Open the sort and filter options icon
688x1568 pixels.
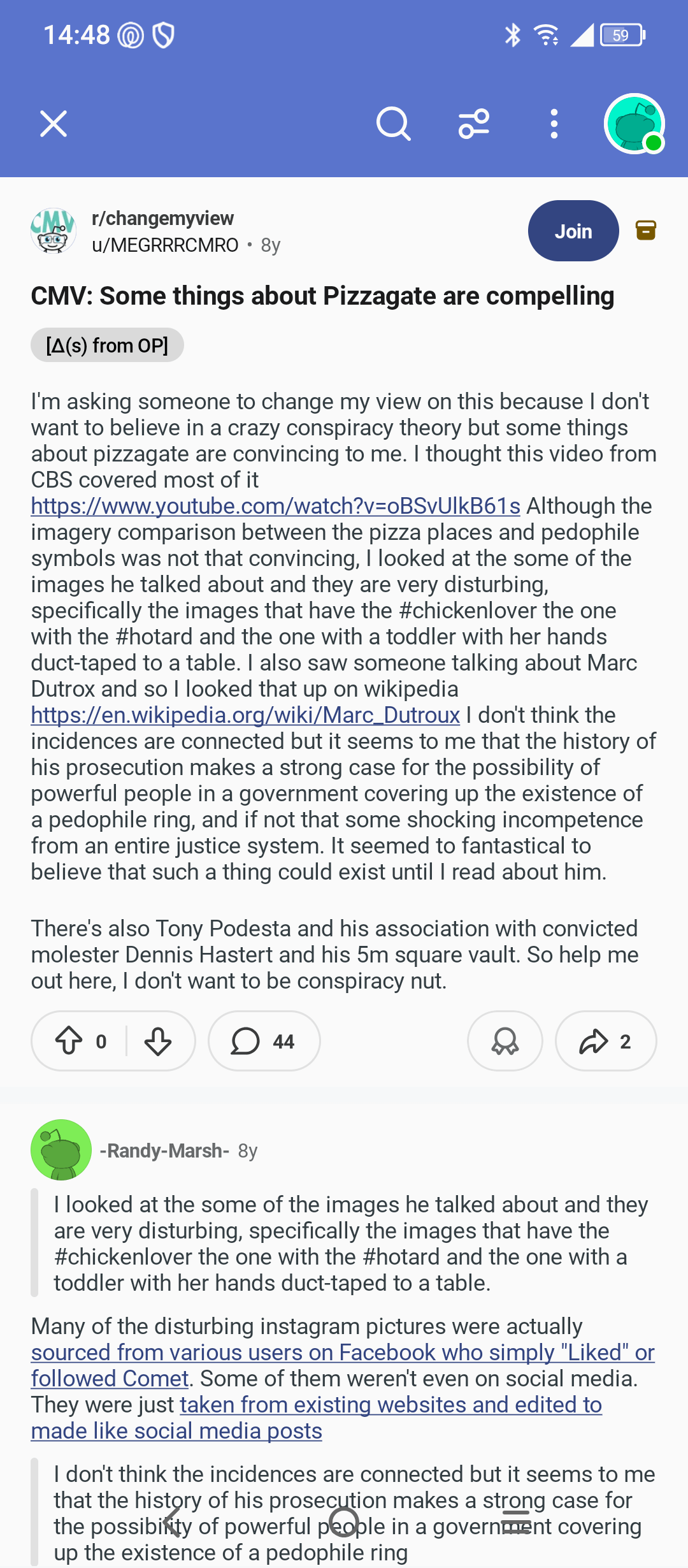474,124
